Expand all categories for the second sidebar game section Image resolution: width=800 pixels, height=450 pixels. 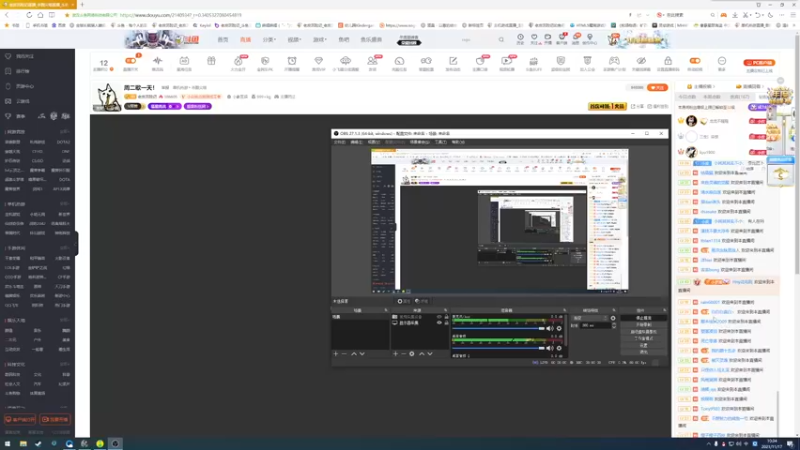pos(64,204)
